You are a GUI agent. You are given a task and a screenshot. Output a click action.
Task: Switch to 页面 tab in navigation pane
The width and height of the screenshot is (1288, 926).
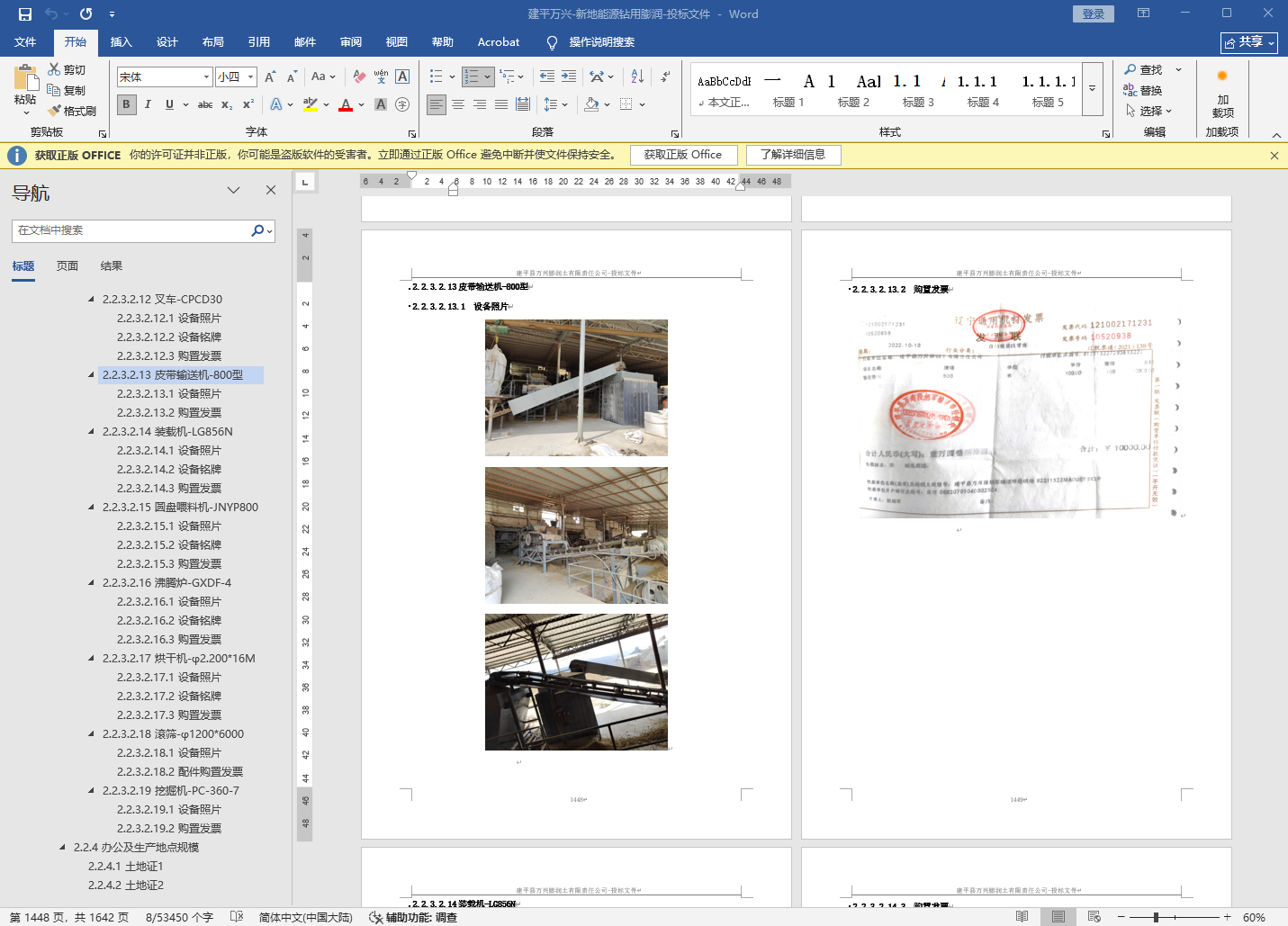tap(68, 266)
